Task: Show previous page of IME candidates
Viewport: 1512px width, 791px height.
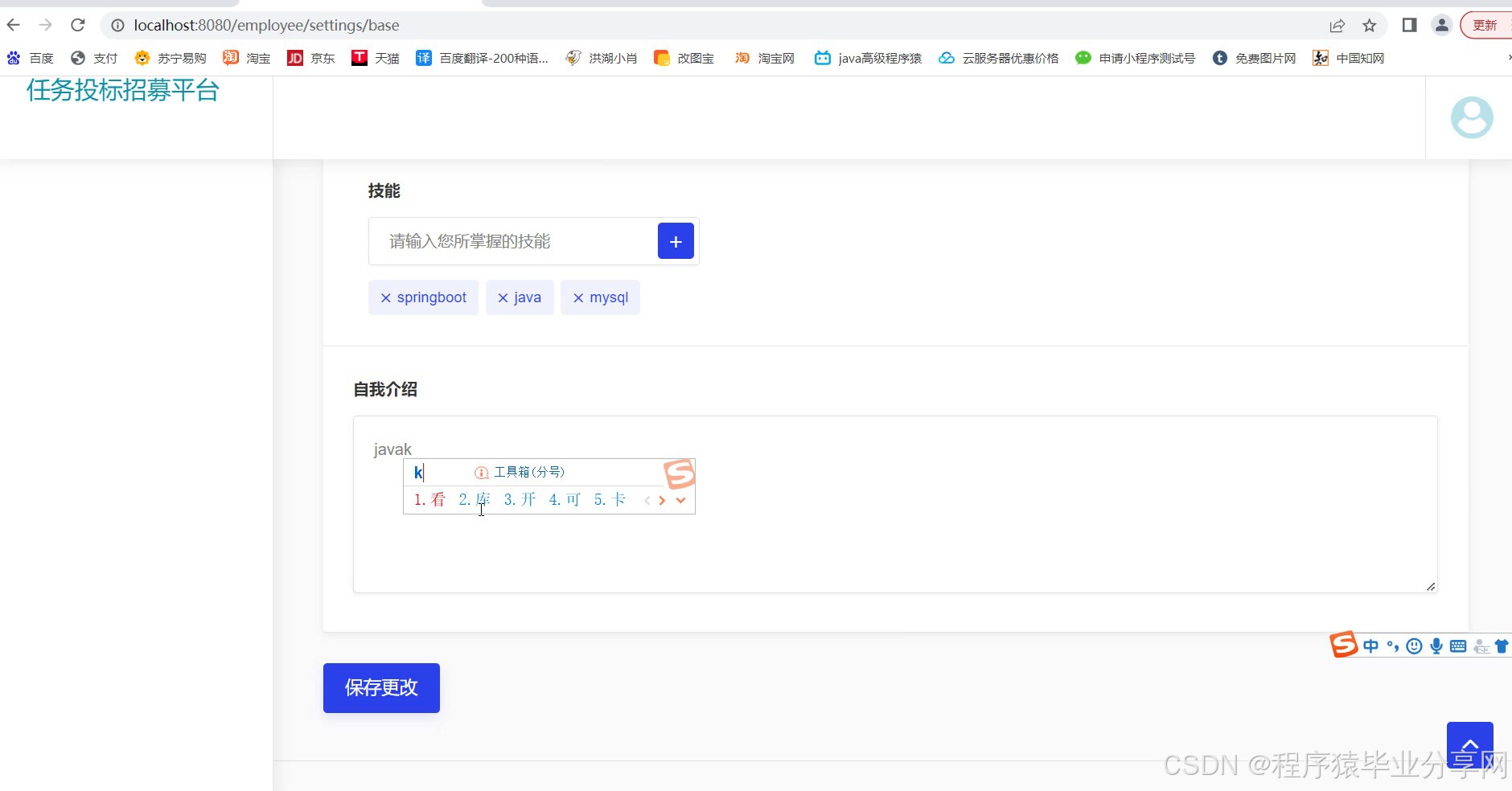Action: (x=647, y=500)
